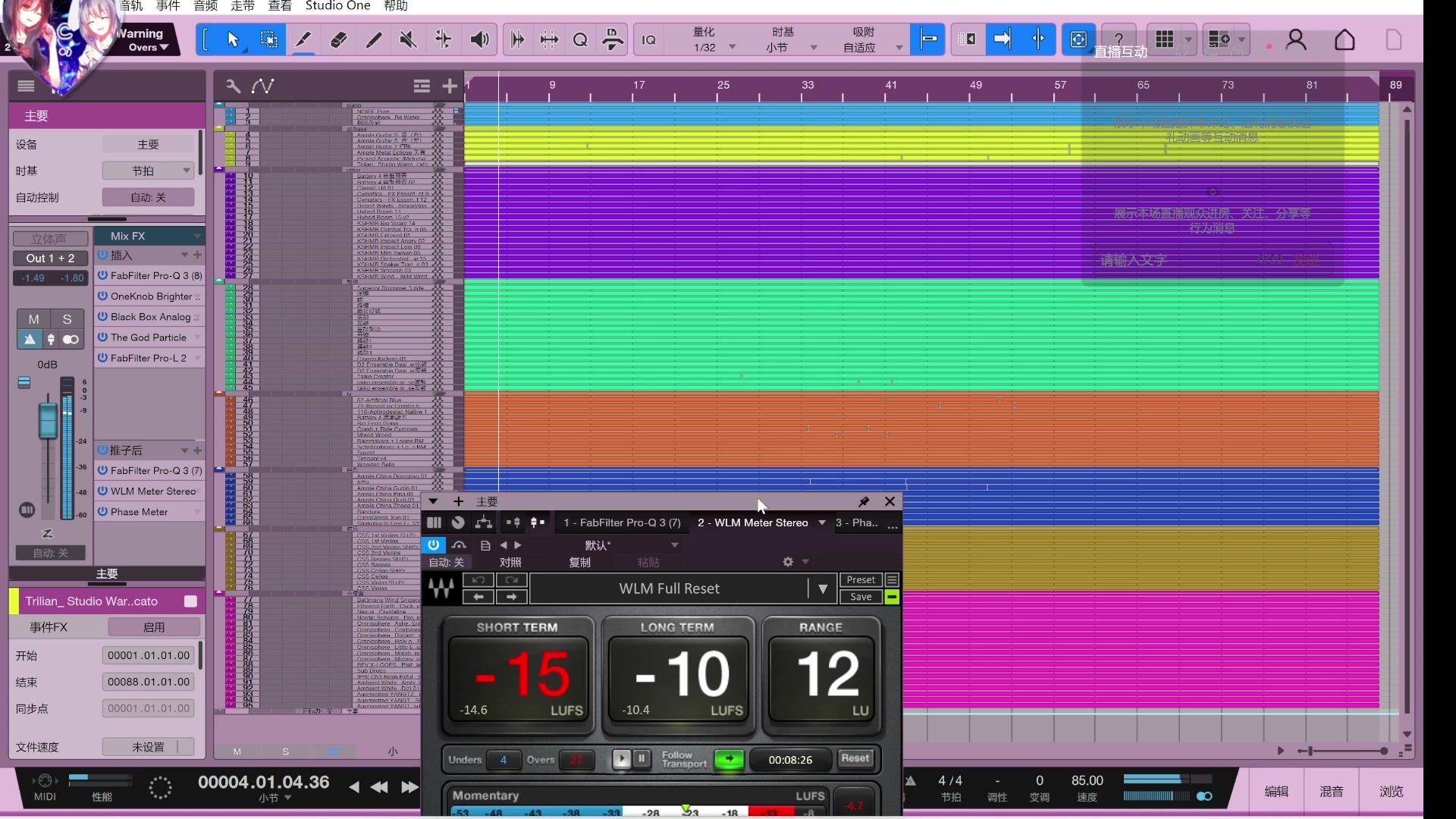This screenshot has width=1456, height=819.
Task: Open the plugin window menu triangle
Action: (x=432, y=501)
